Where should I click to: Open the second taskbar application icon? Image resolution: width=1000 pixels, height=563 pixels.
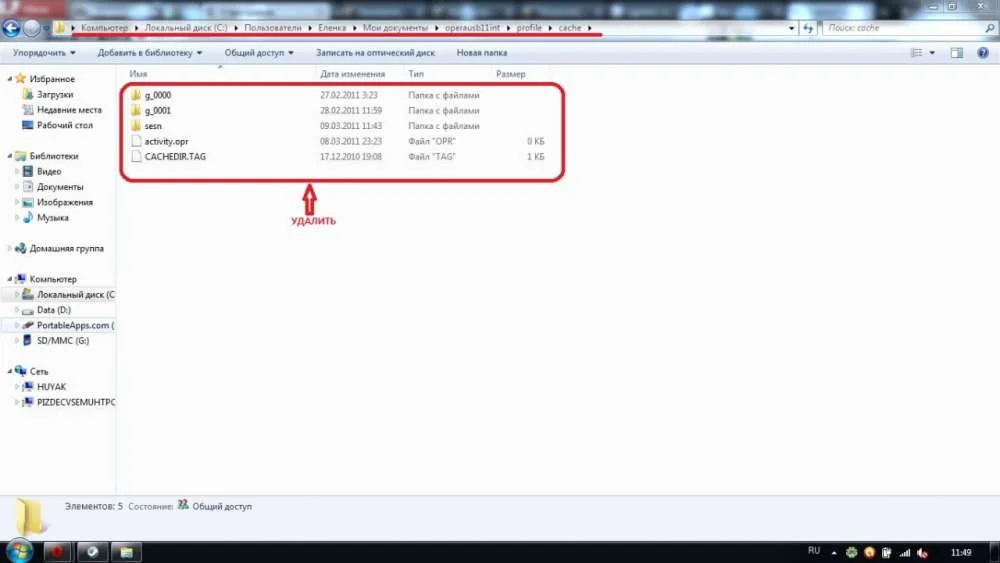click(x=92, y=552)
